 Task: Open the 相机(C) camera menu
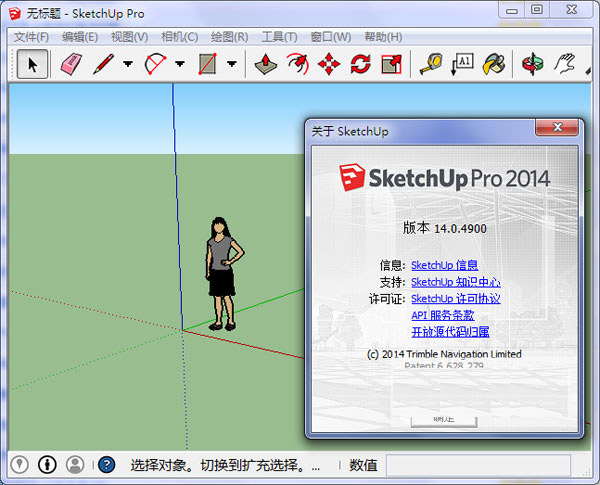178,37
